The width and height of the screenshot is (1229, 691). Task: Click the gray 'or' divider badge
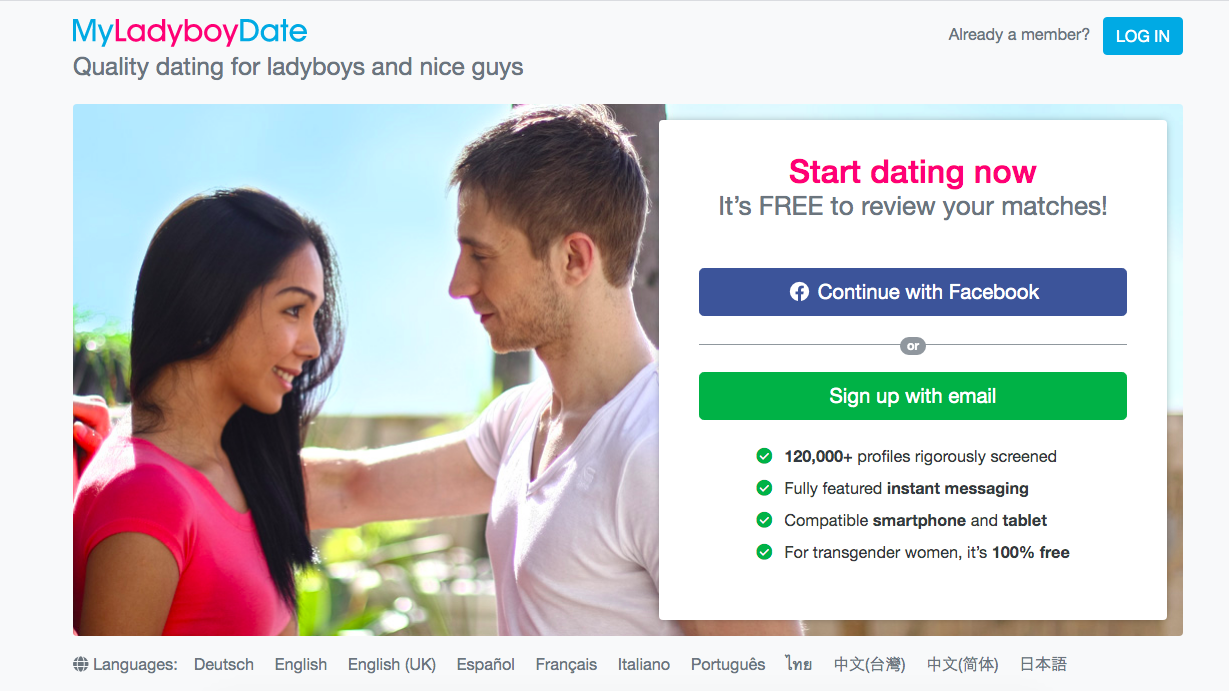(x=913, y=346)
